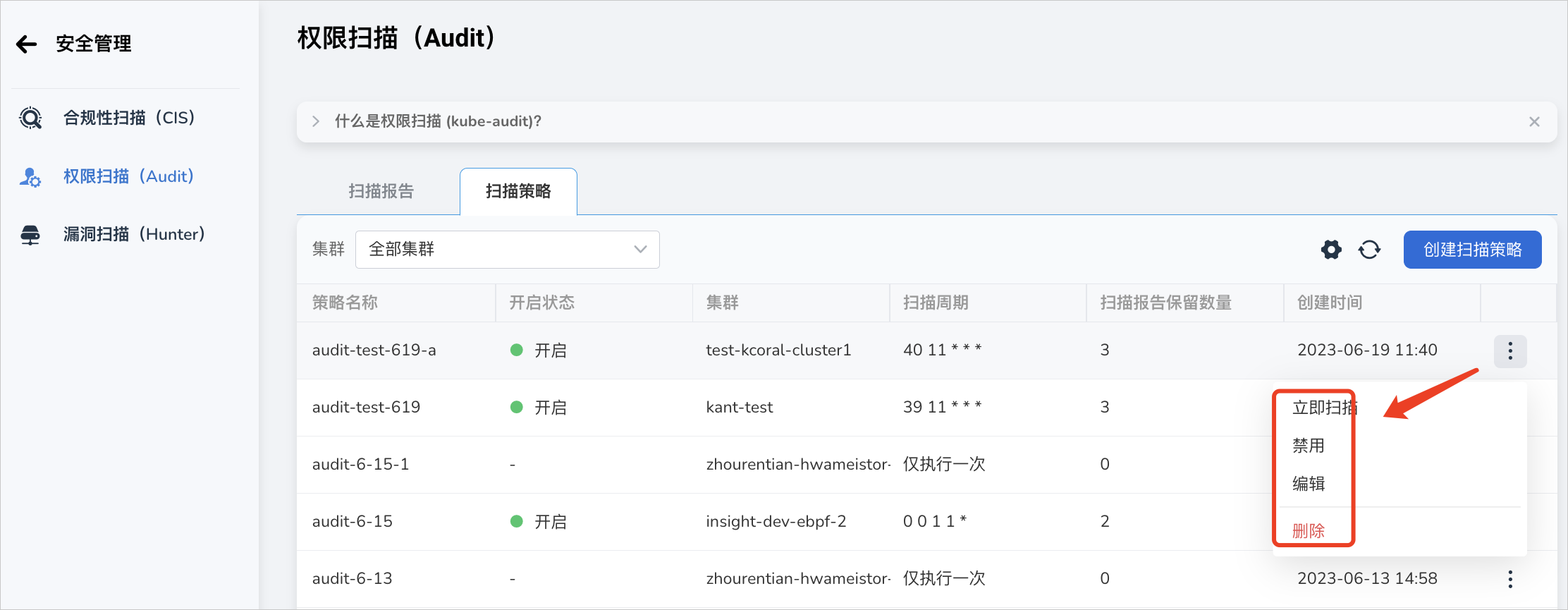The height and width of the screenshot is (610, 1568).
Task: Click scan period '0 0 1 1 *'
Action: pos(935,521)
